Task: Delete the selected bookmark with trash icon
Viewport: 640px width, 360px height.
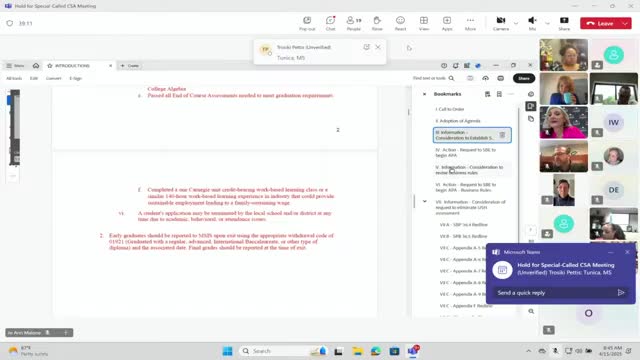Action: [502, 135]
